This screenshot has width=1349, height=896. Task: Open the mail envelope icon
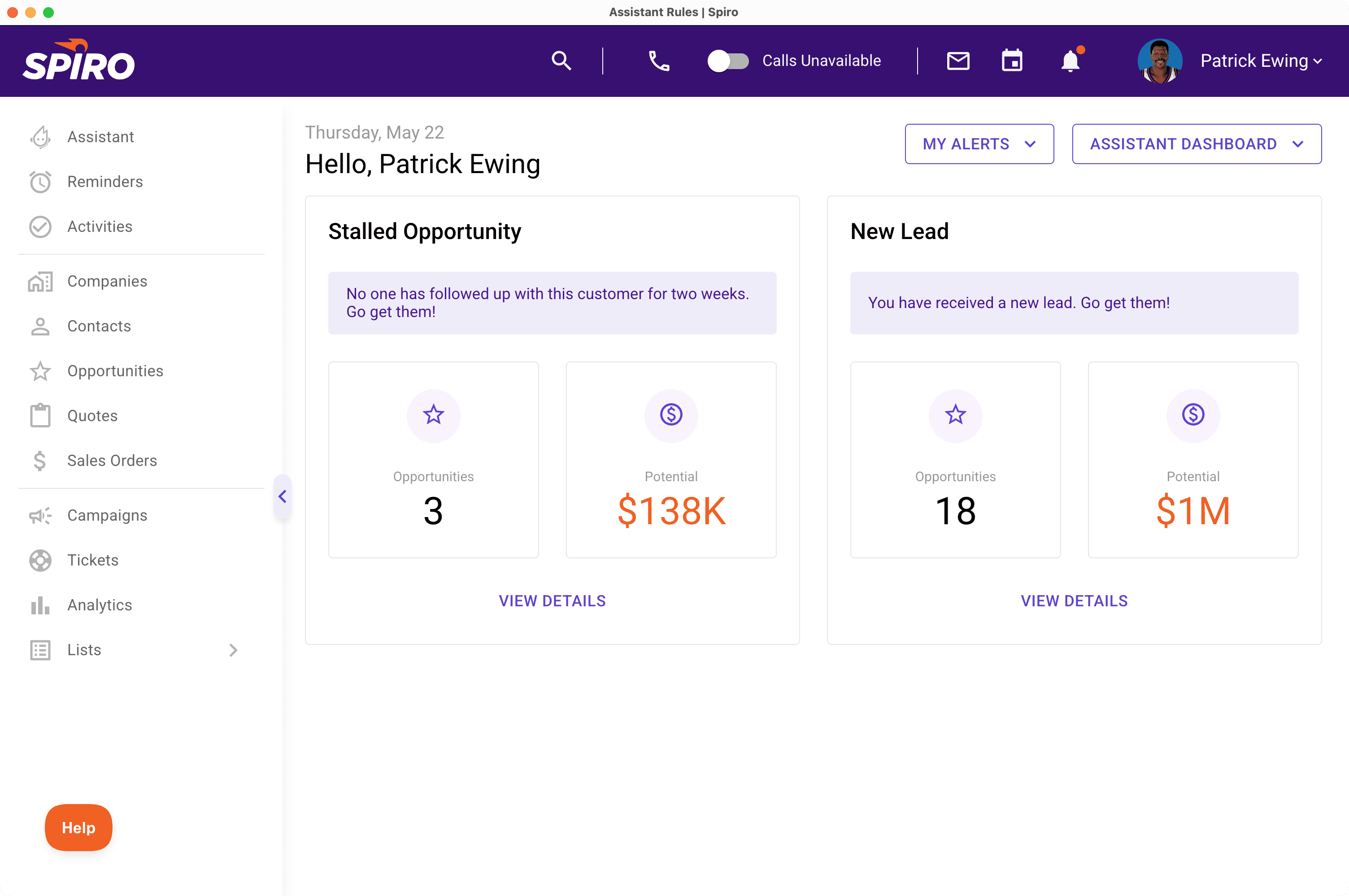(x=957, y=61)
